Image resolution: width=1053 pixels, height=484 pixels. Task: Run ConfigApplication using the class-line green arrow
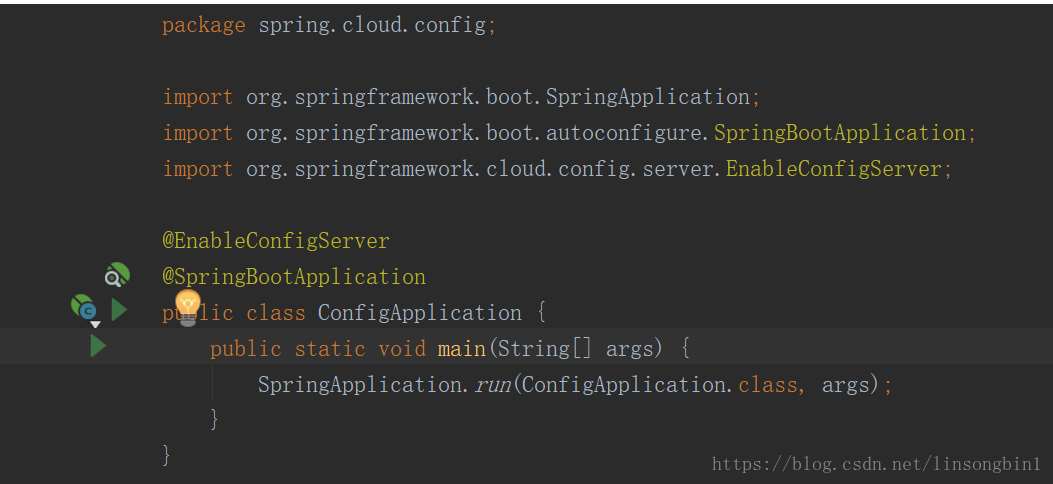coord(120,310)
